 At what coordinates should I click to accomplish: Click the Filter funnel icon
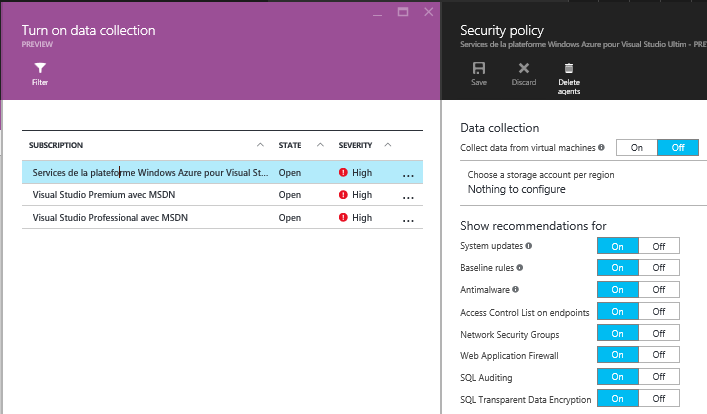tap(40, 68)
